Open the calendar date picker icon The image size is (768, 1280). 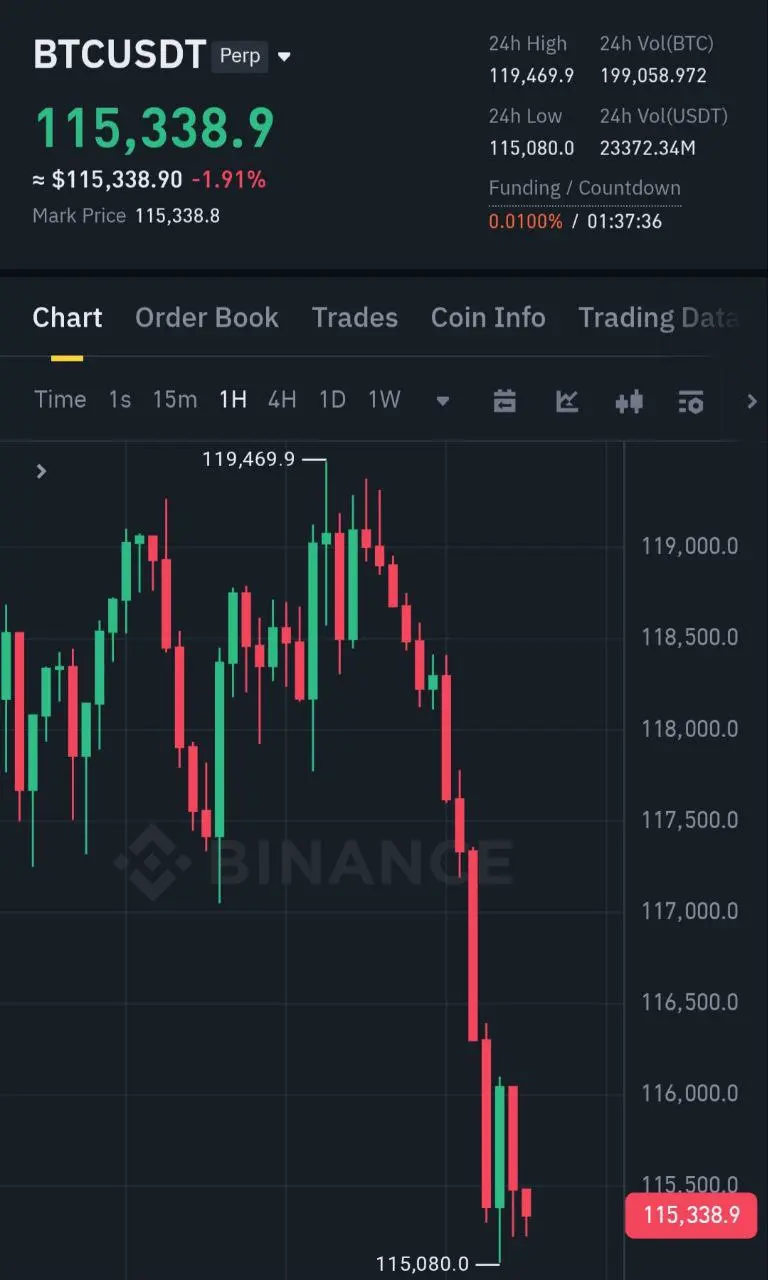pos(505,401)
